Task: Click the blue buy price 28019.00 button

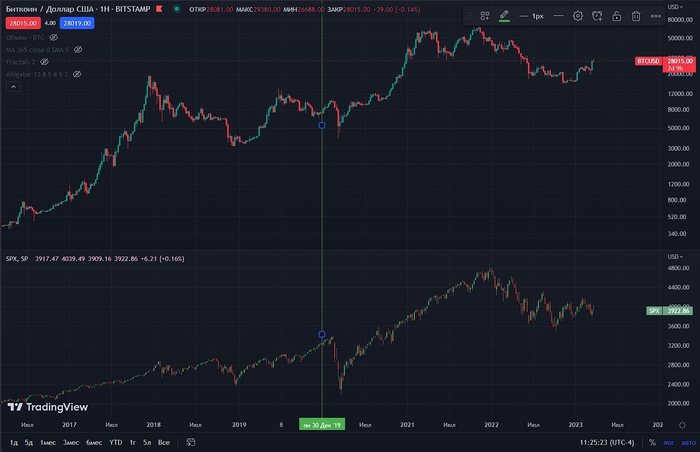Action: [x=76, y=22]
